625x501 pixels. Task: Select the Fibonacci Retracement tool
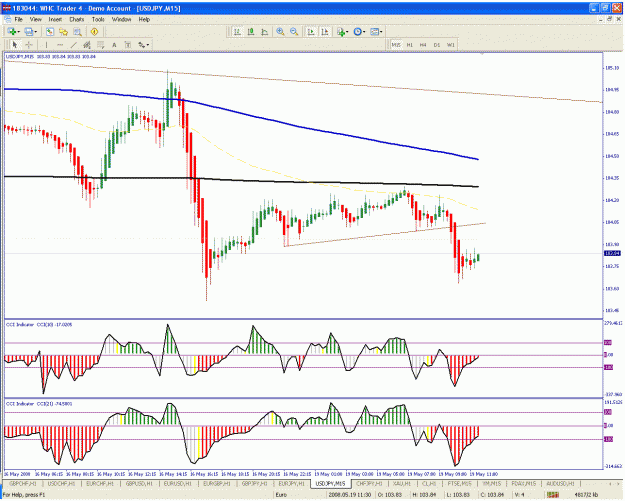(100, 45)
